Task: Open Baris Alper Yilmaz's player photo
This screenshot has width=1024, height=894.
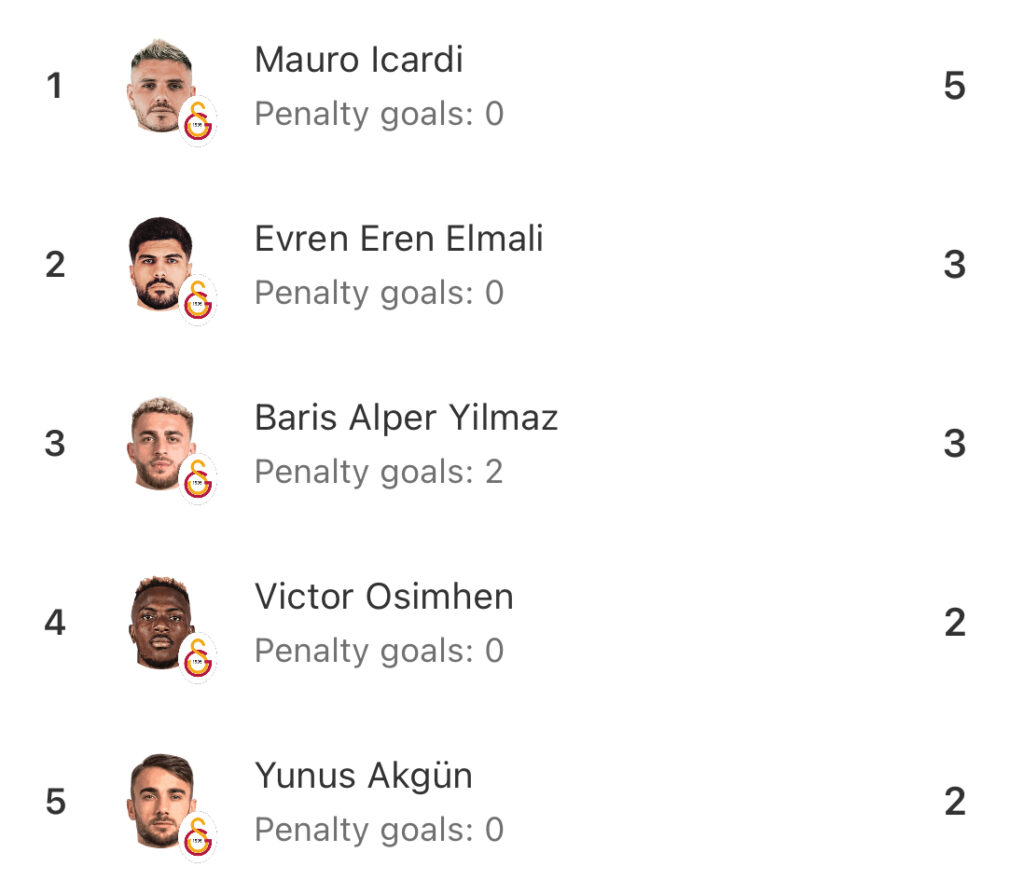Action: [x=161, y=443]
